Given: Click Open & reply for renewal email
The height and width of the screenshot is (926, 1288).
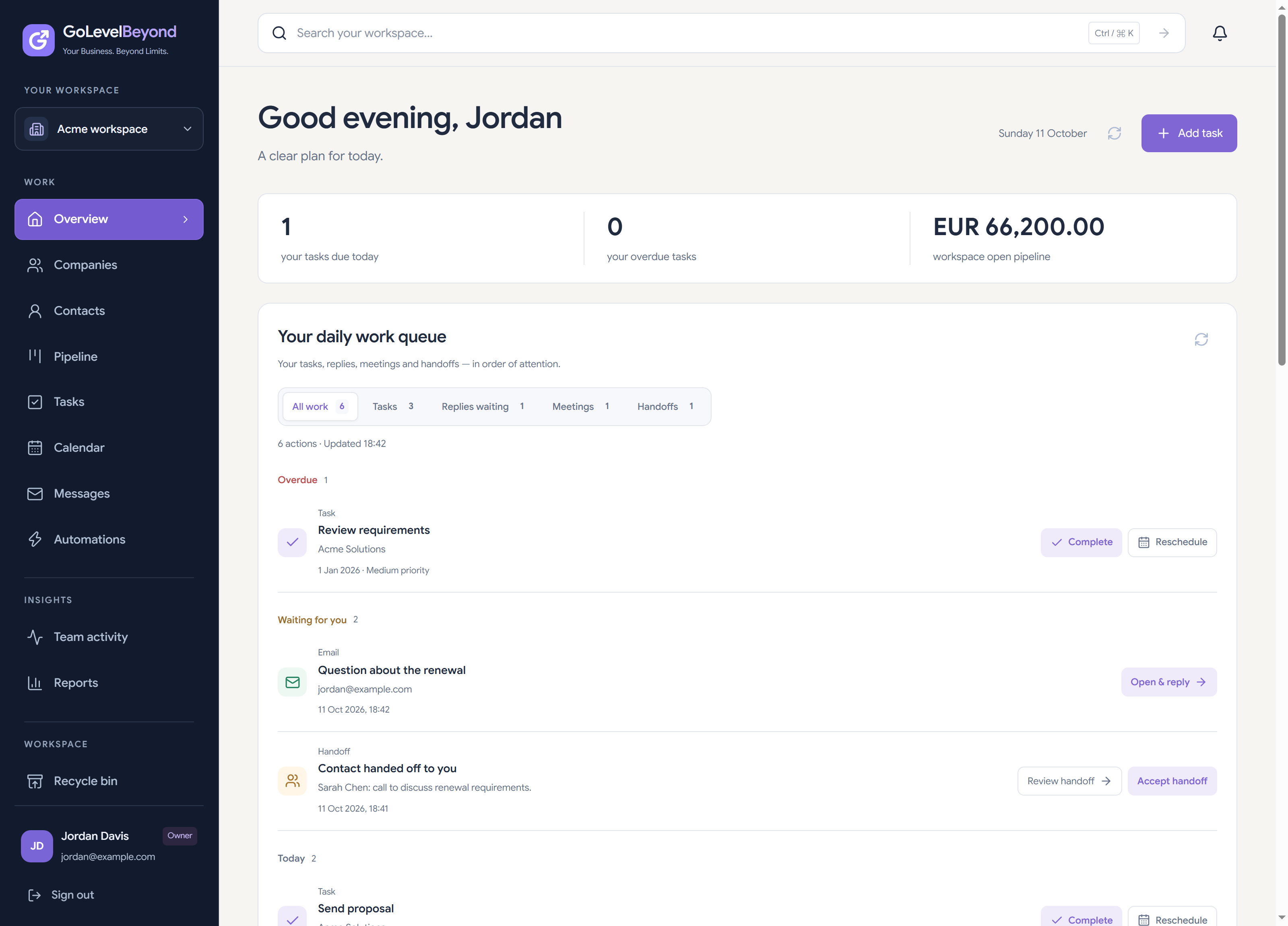Looking at the screenshot, I should coord(1168,682).
